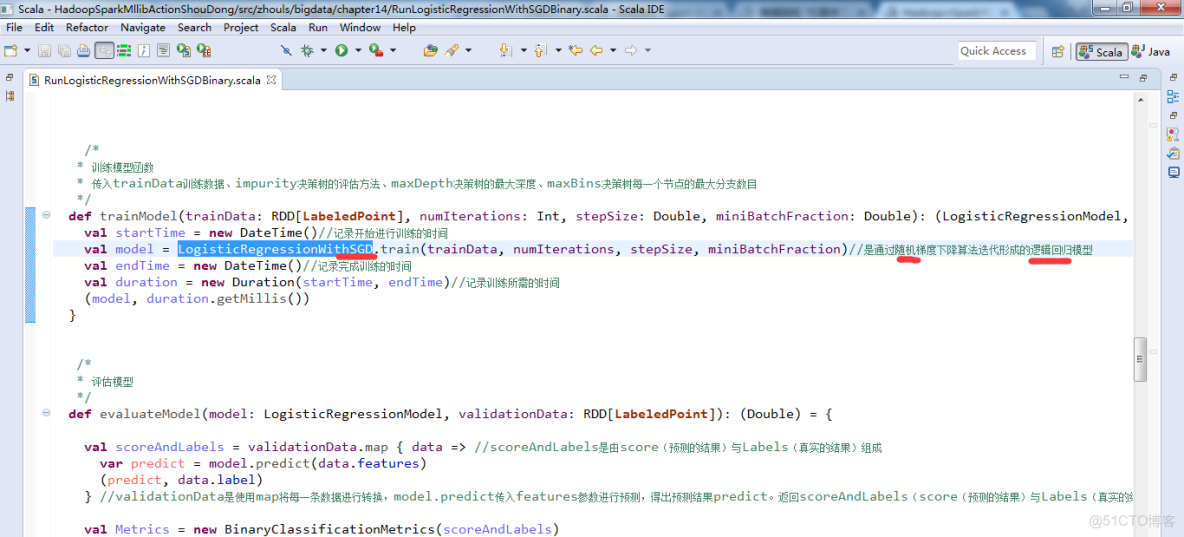Click the green striped lines toolbar icon
Screen dimensions: 1184x537
(124, 51)
